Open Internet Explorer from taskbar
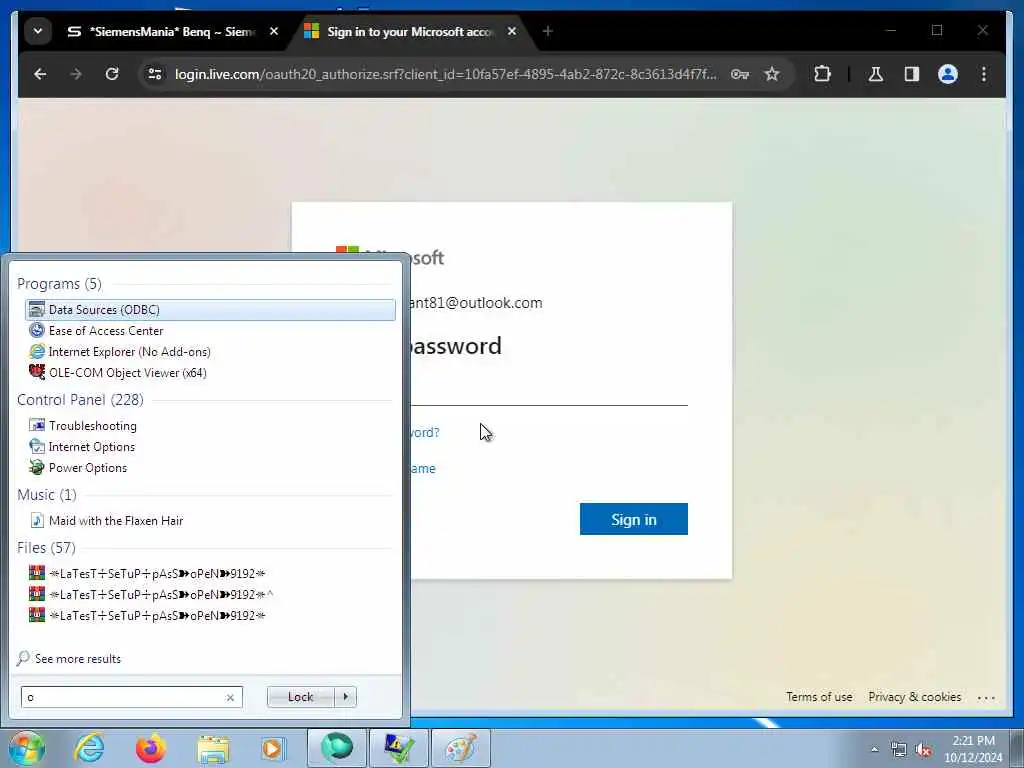The width and height of the screenshot is (1024, 768). [x=89, y=748]
